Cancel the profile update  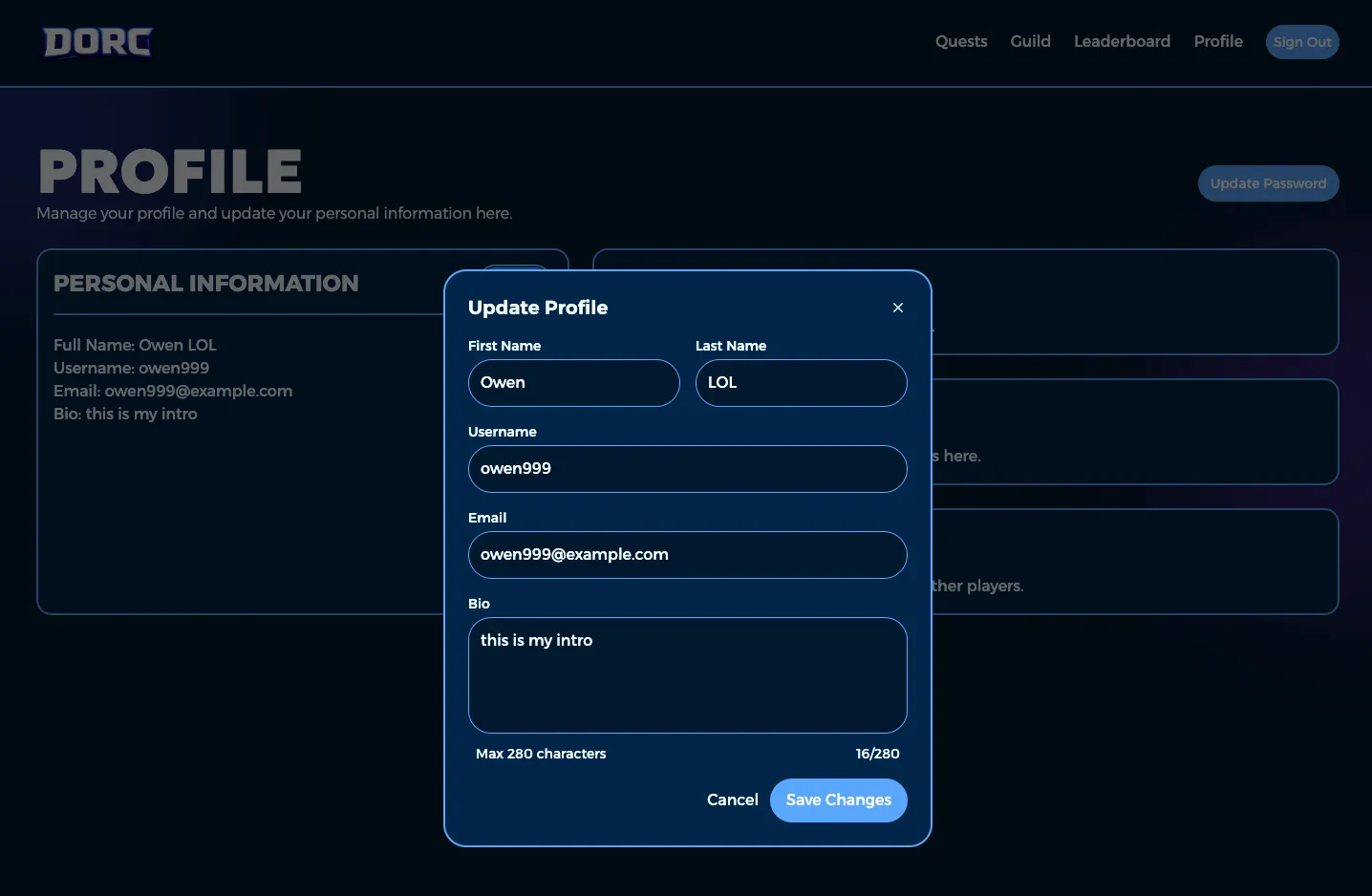[x=732, y=800]
